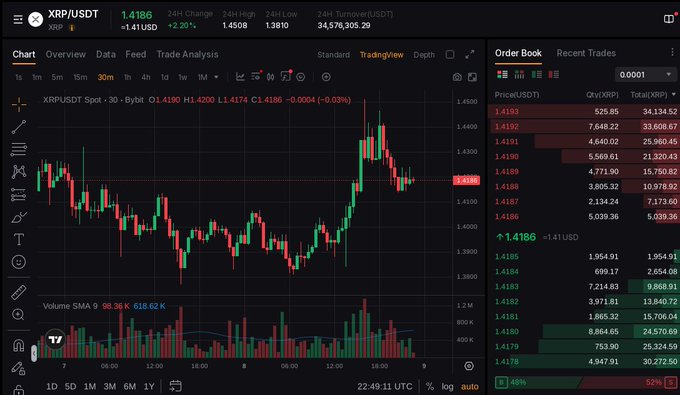This screenshot has height=395, width=680.
Task: Switch to the Recent Trades tab
Action: tap(586, 53)
